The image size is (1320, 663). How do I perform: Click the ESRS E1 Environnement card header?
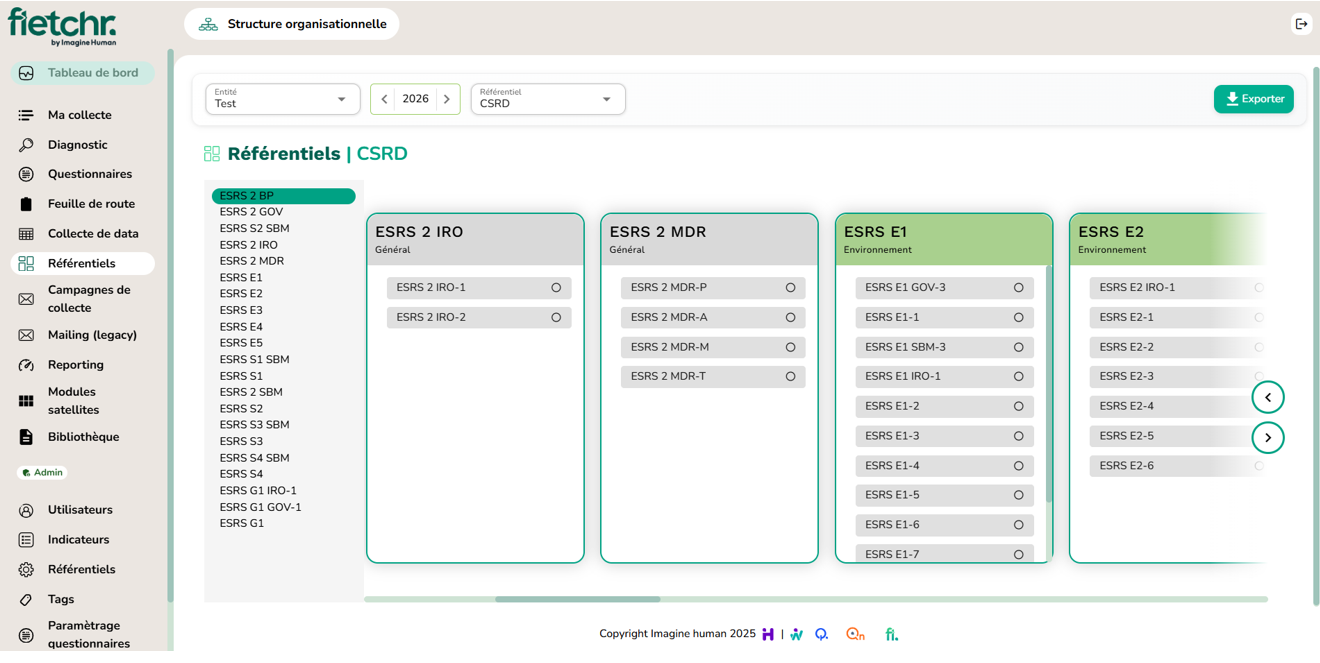(944, 240)
